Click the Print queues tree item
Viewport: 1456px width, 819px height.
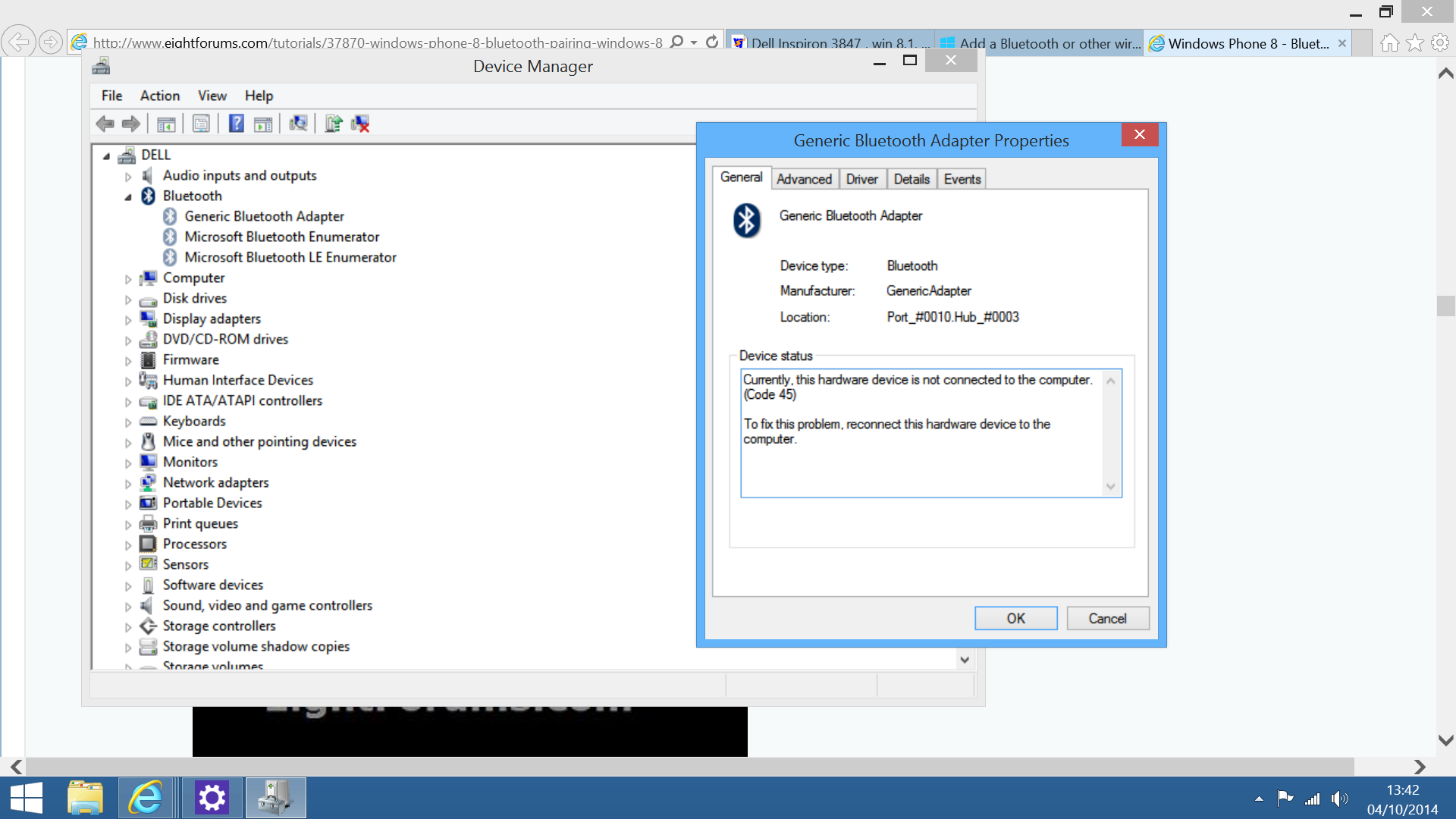pos(200,523)
